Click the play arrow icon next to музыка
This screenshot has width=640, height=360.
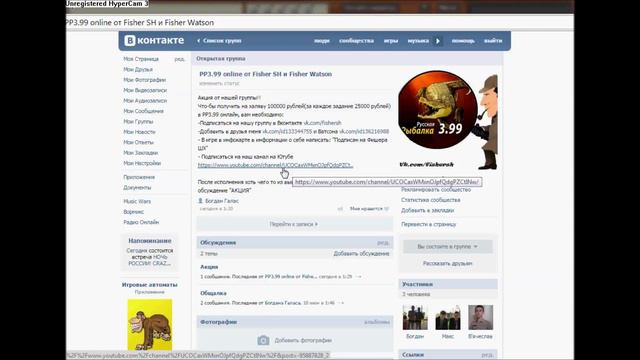(x=438, y=41)
